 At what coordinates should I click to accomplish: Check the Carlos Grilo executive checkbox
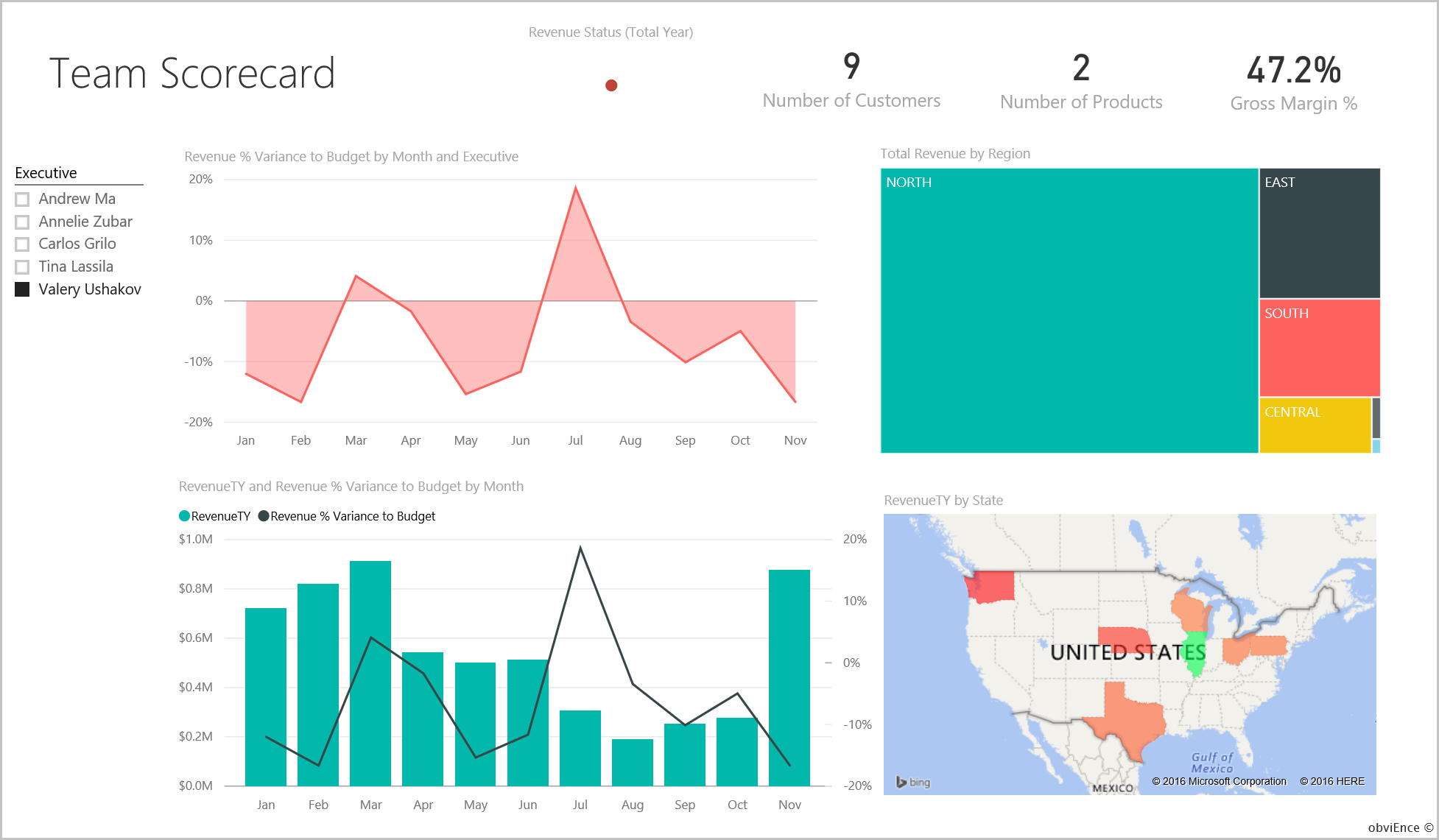[x=22, y=244]
